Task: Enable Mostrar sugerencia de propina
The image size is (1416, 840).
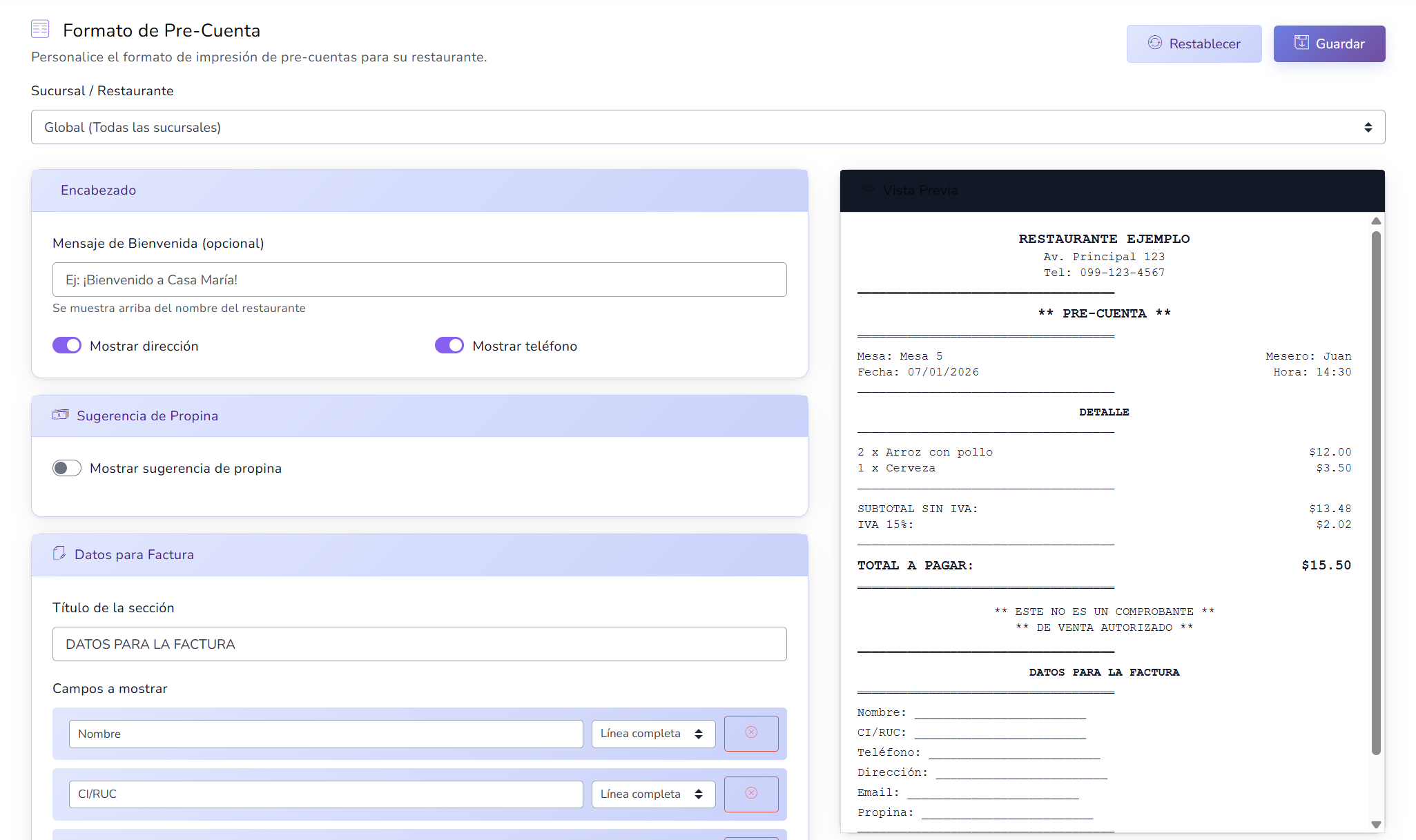Action: pos(67,468)
